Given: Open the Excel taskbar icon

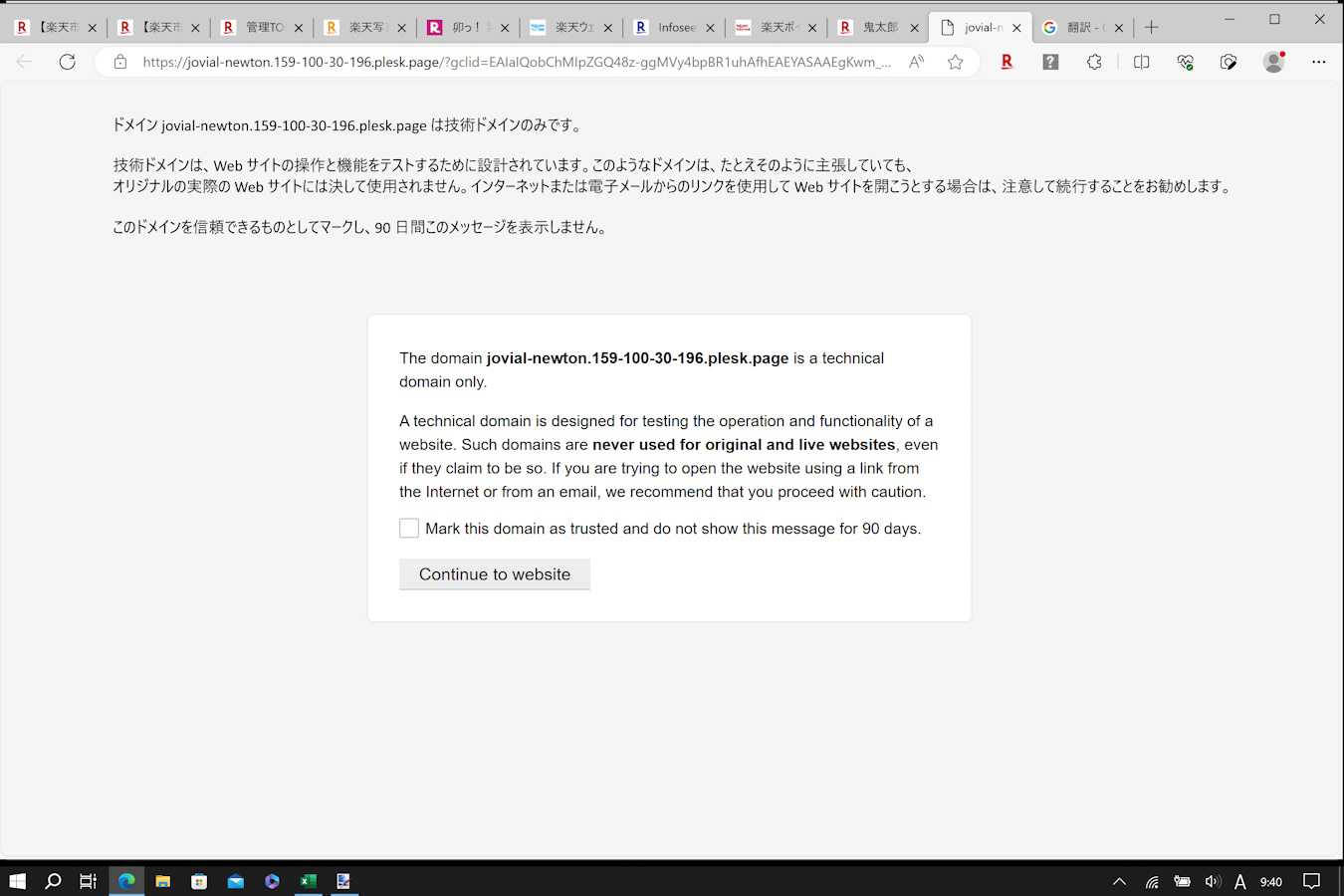Looking at the screenshot, I should (x=309, y=881).
